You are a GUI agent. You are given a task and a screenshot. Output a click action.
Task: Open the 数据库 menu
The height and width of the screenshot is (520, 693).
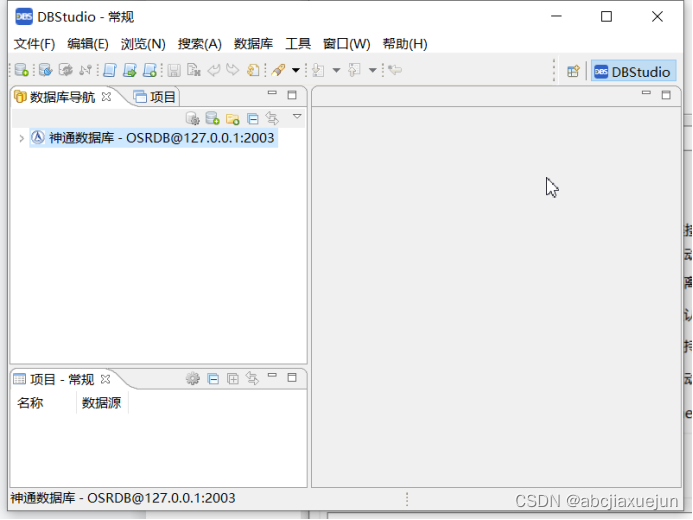253,44
